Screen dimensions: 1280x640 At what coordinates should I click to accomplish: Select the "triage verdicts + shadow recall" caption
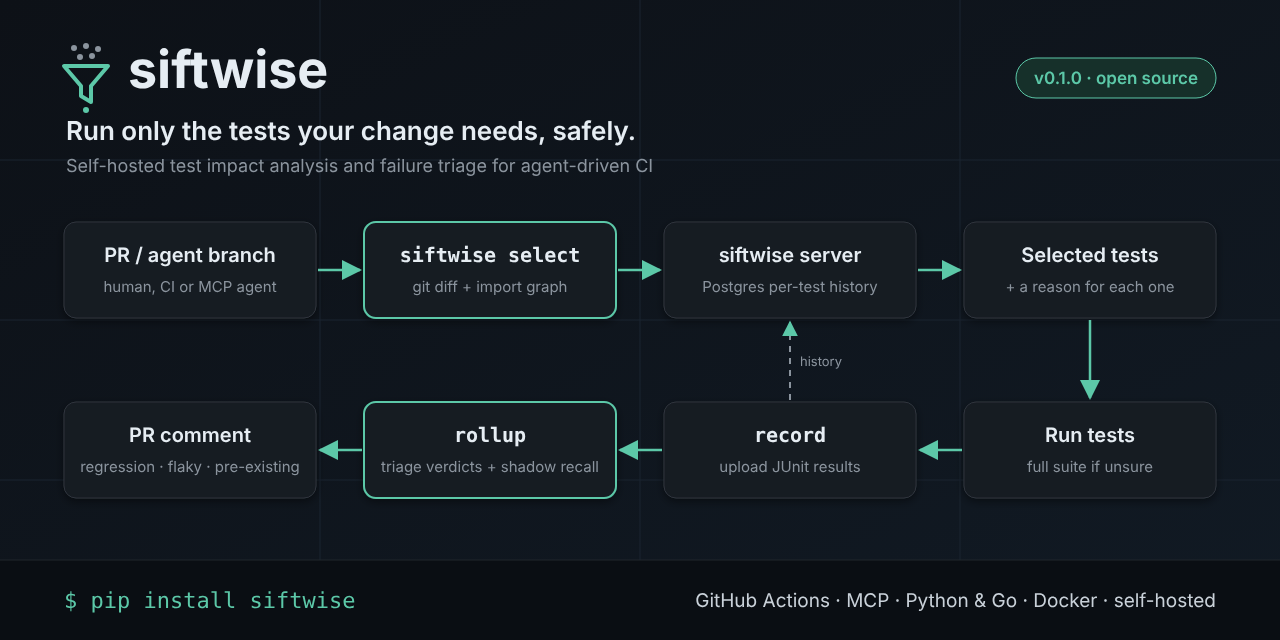[x=490, y=467]
